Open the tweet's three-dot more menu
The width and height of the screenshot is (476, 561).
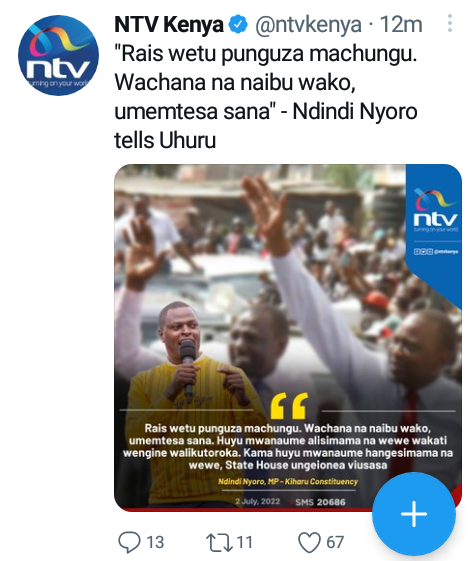click(450, 23)
